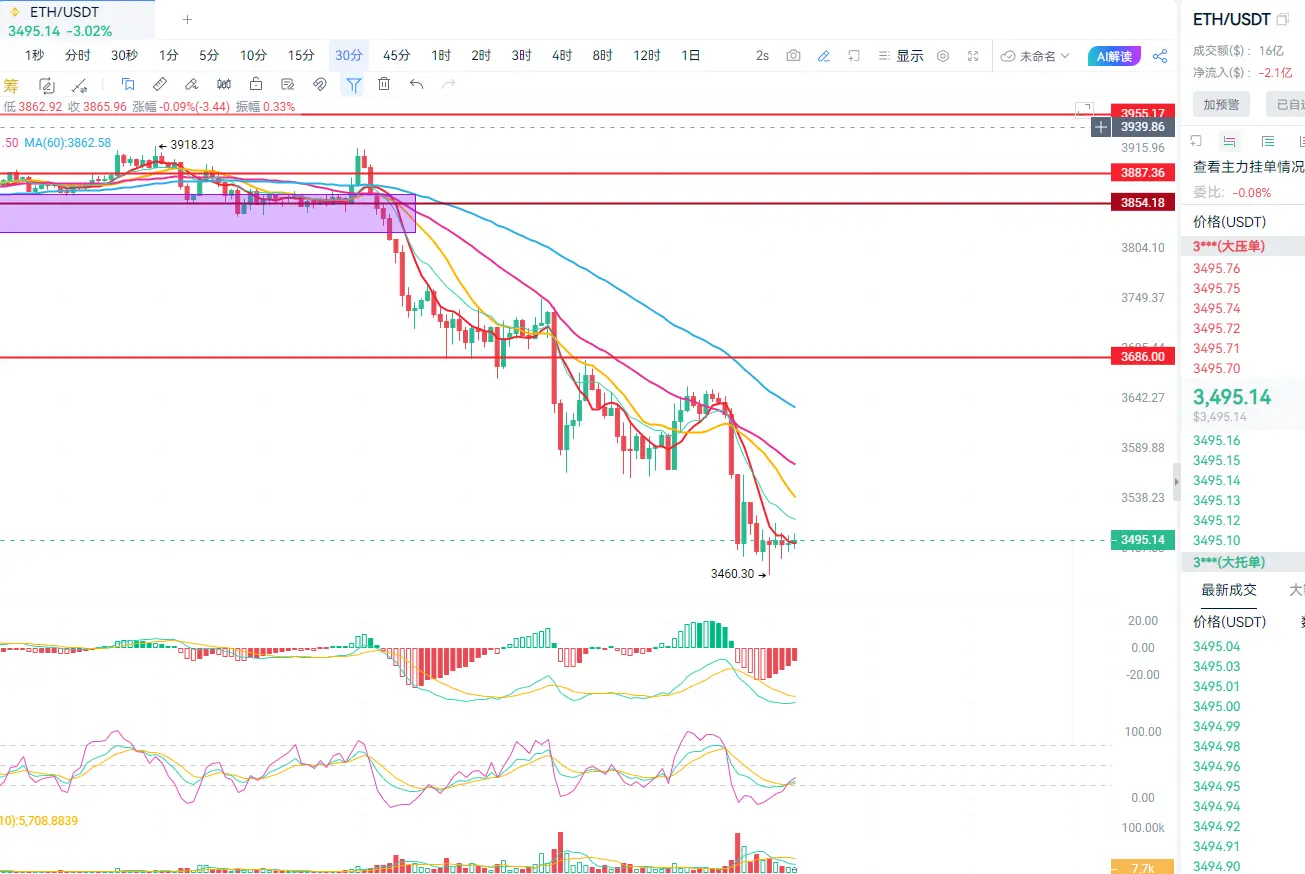Switch to the 1分 timeframe

point(169,56)
